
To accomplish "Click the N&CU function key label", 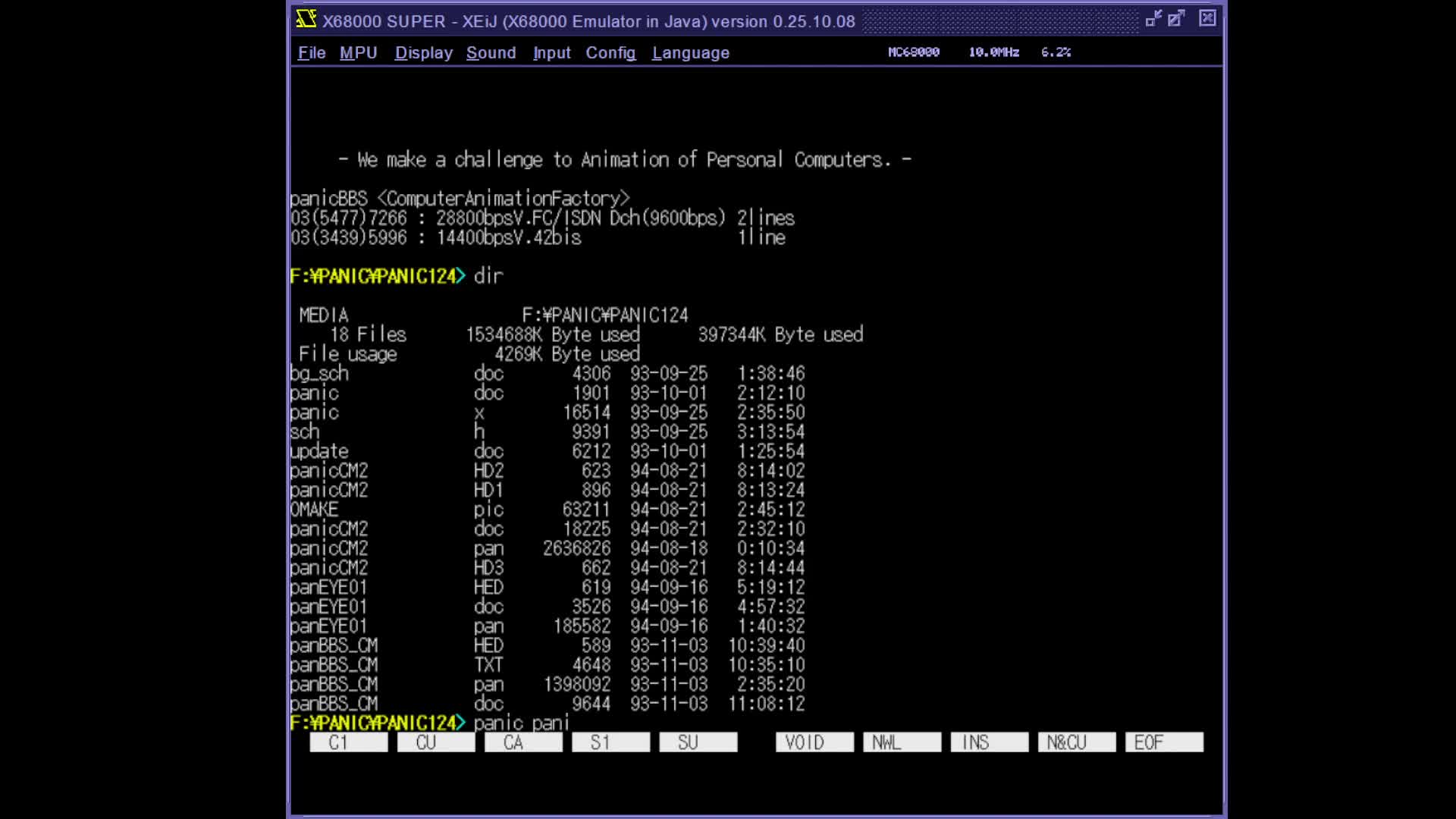I will (1077, 742).
